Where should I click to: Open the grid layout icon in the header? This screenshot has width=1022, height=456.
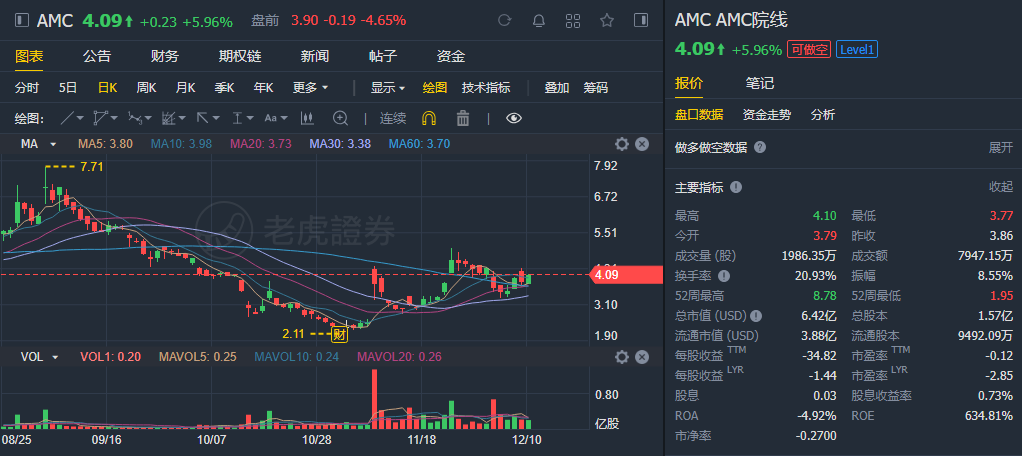click(573, 20)
